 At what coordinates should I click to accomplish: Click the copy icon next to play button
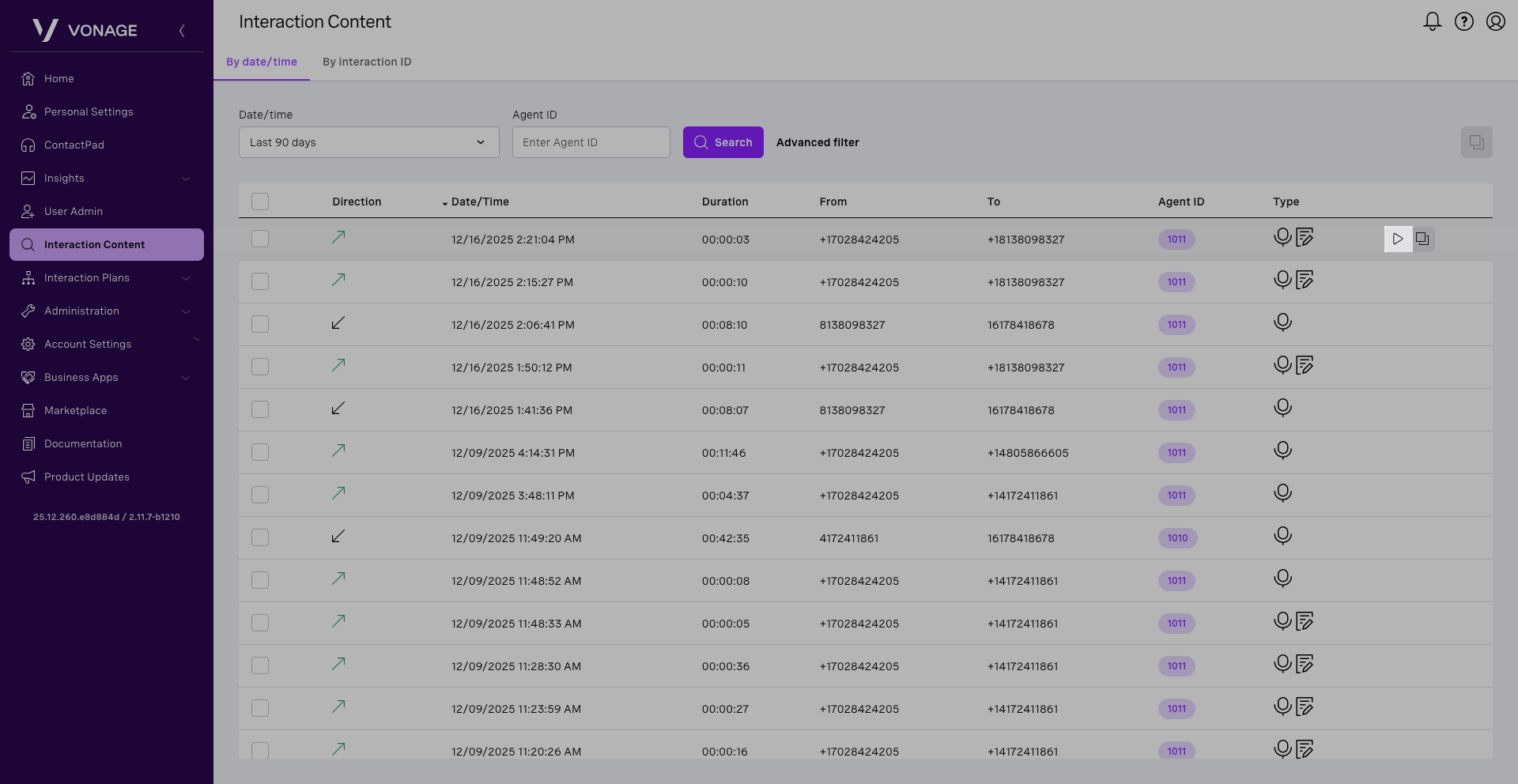pyautogui.click(x=1422, y=239)
